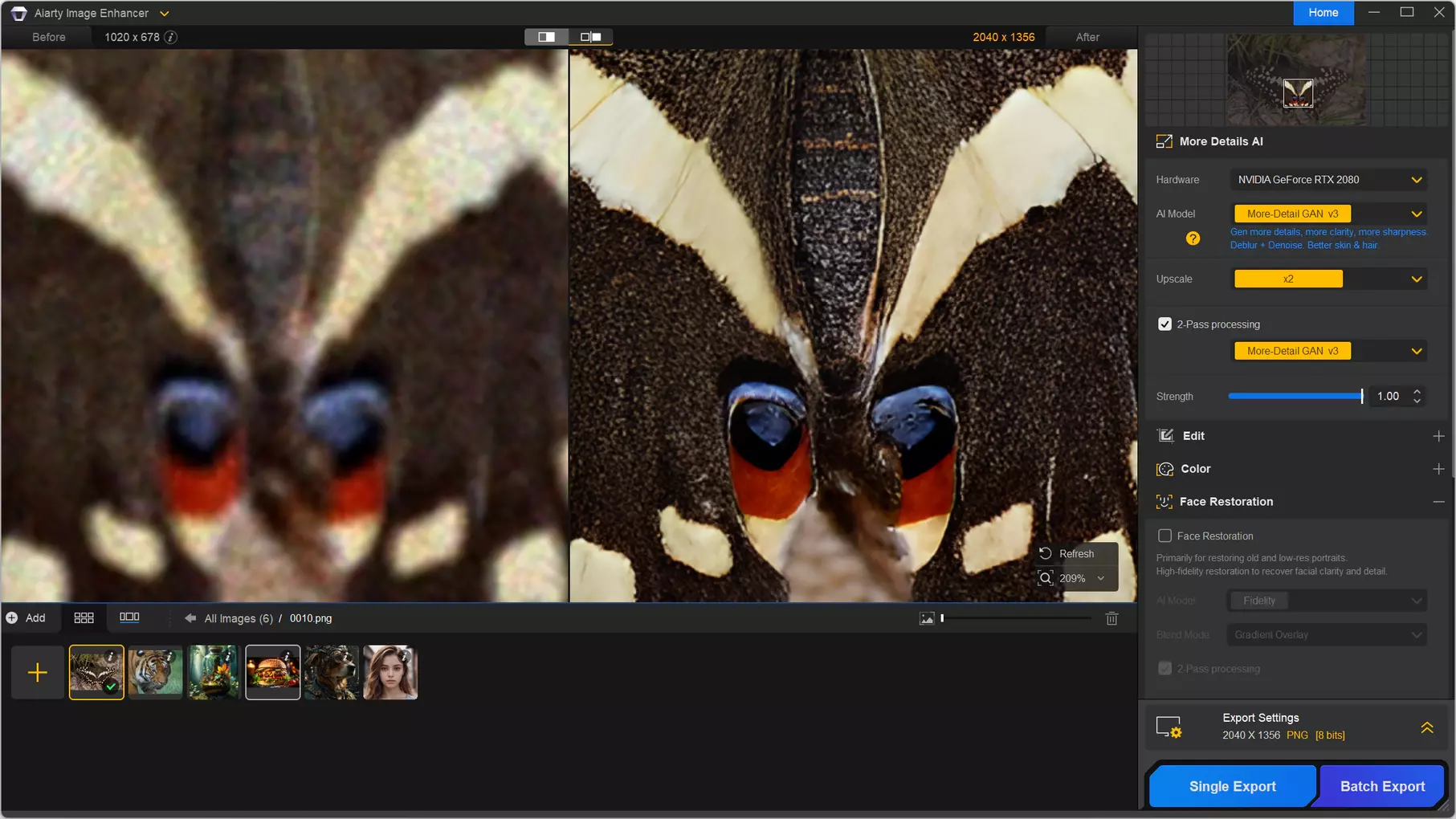
Task: Expand the Color section plus
Action: 1438,469
